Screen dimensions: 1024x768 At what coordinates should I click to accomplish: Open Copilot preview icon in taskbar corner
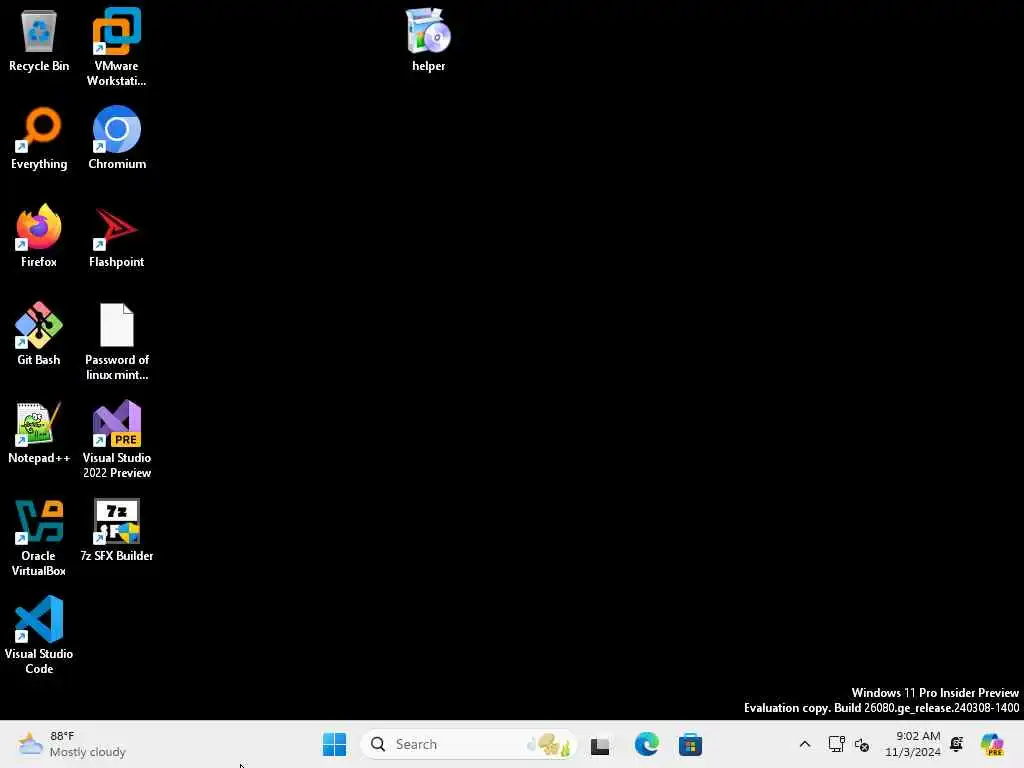click(992, 744)
